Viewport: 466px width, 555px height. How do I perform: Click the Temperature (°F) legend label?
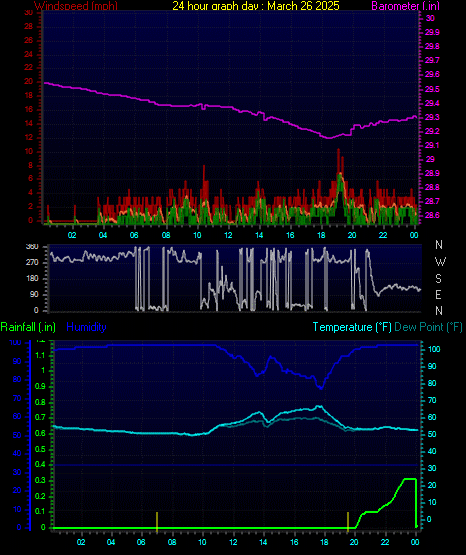click(352, 327)
